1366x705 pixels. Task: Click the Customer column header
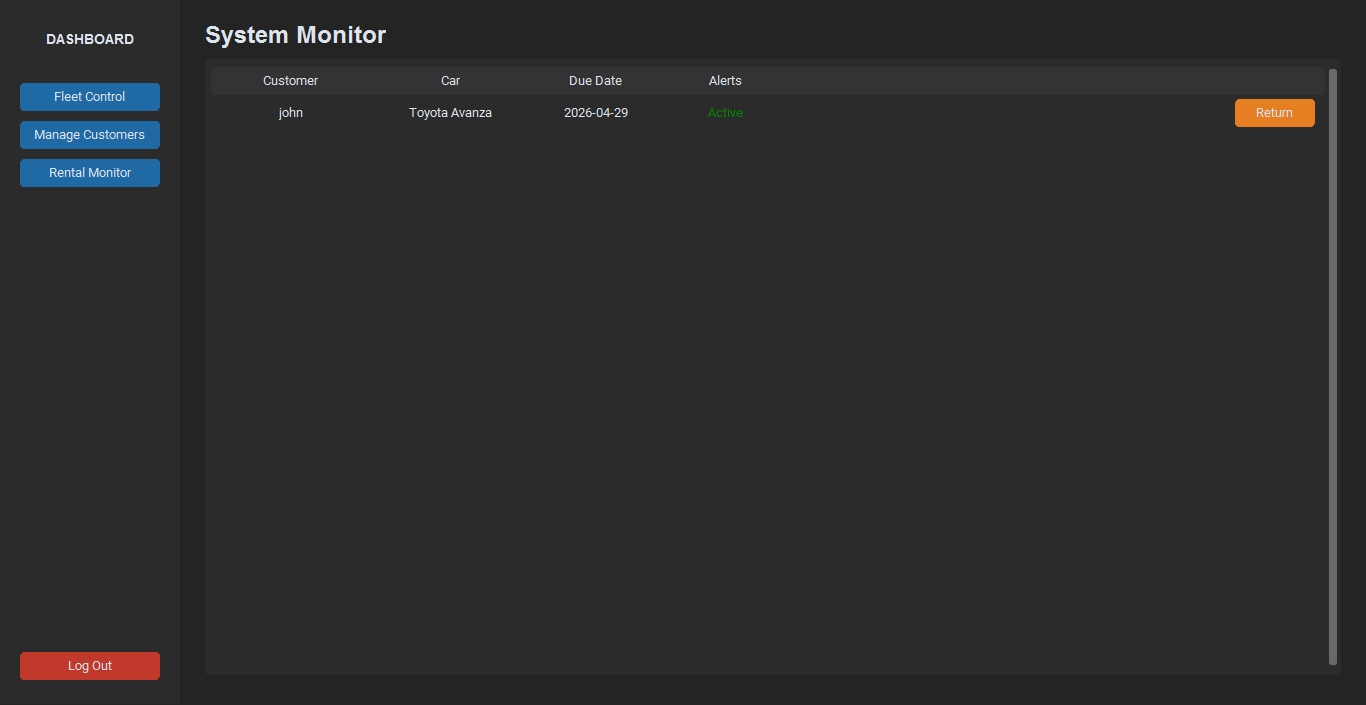pos(290,81)
